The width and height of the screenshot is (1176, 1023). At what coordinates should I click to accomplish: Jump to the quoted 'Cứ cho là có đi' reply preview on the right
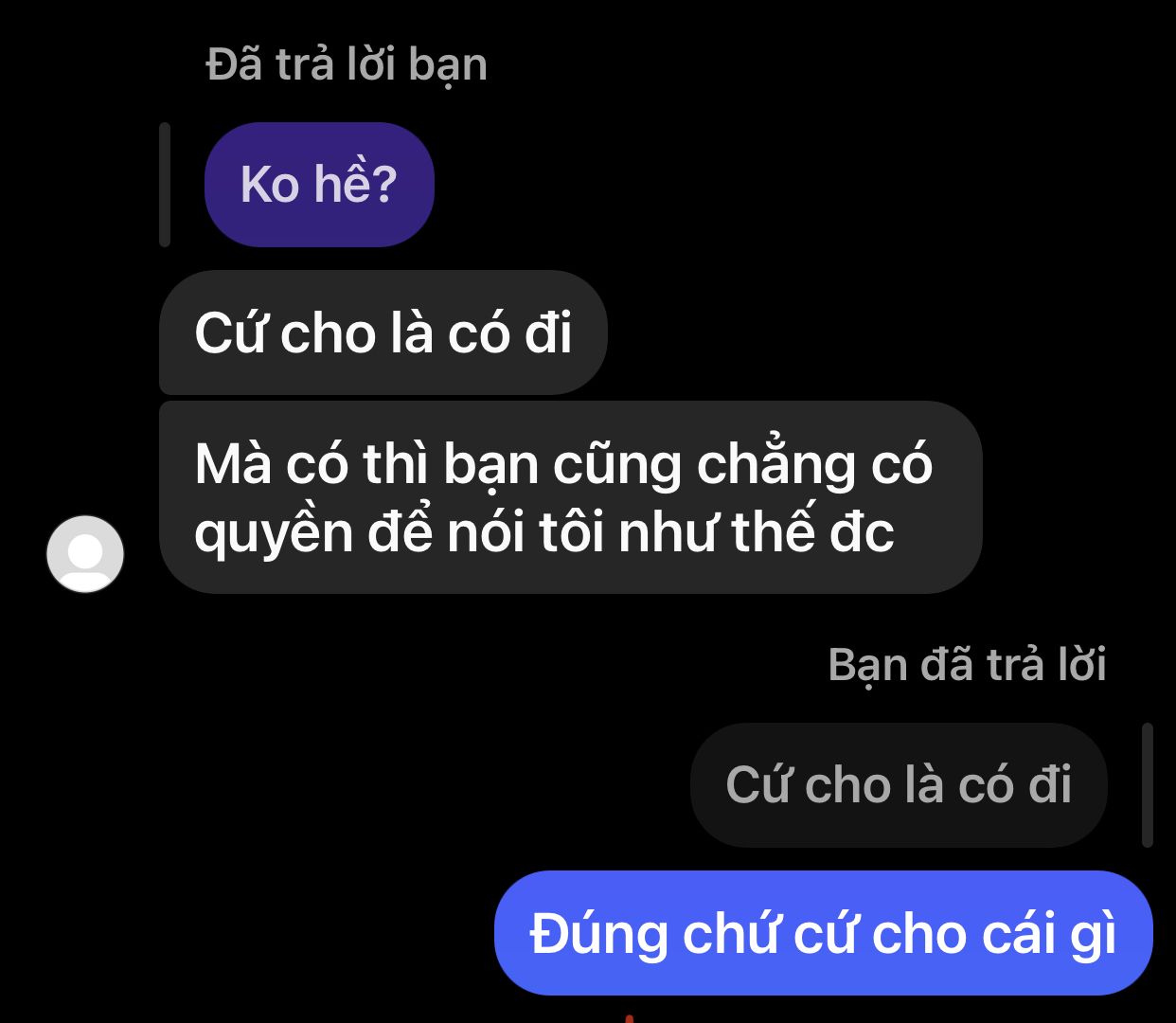899,785
